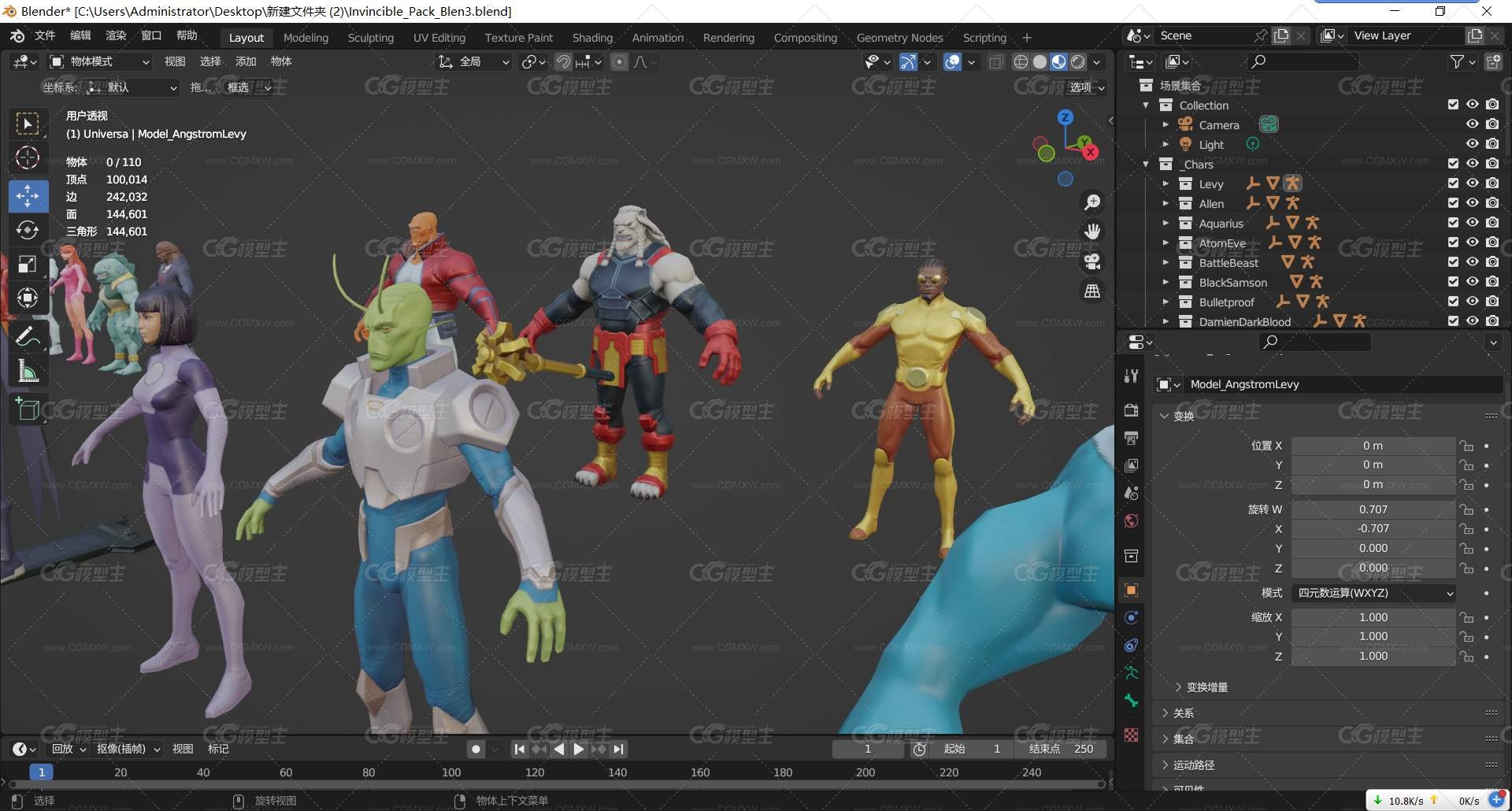Open the Tool properties tab

click(1132, 376)
